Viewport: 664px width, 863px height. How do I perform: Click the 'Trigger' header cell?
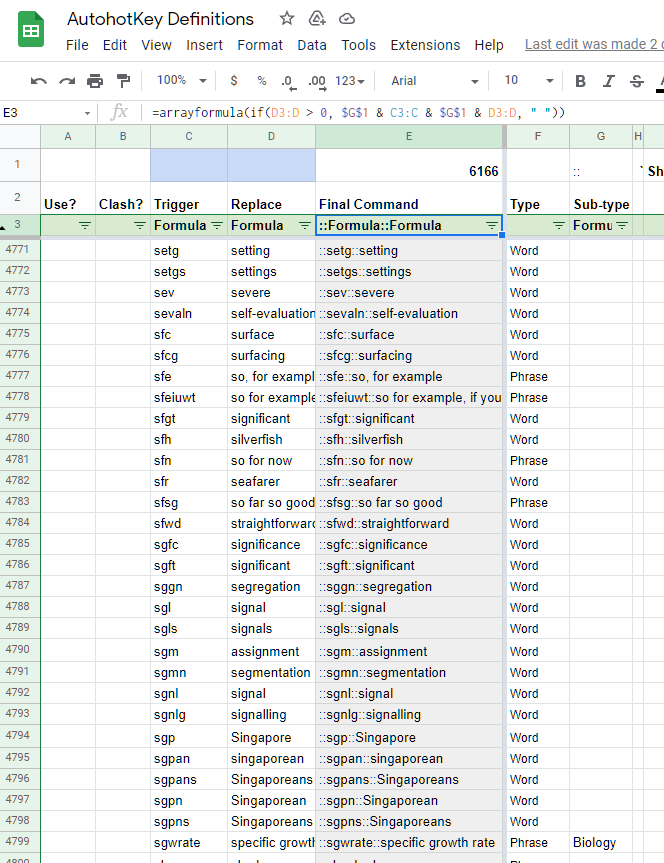pos(189,198)
